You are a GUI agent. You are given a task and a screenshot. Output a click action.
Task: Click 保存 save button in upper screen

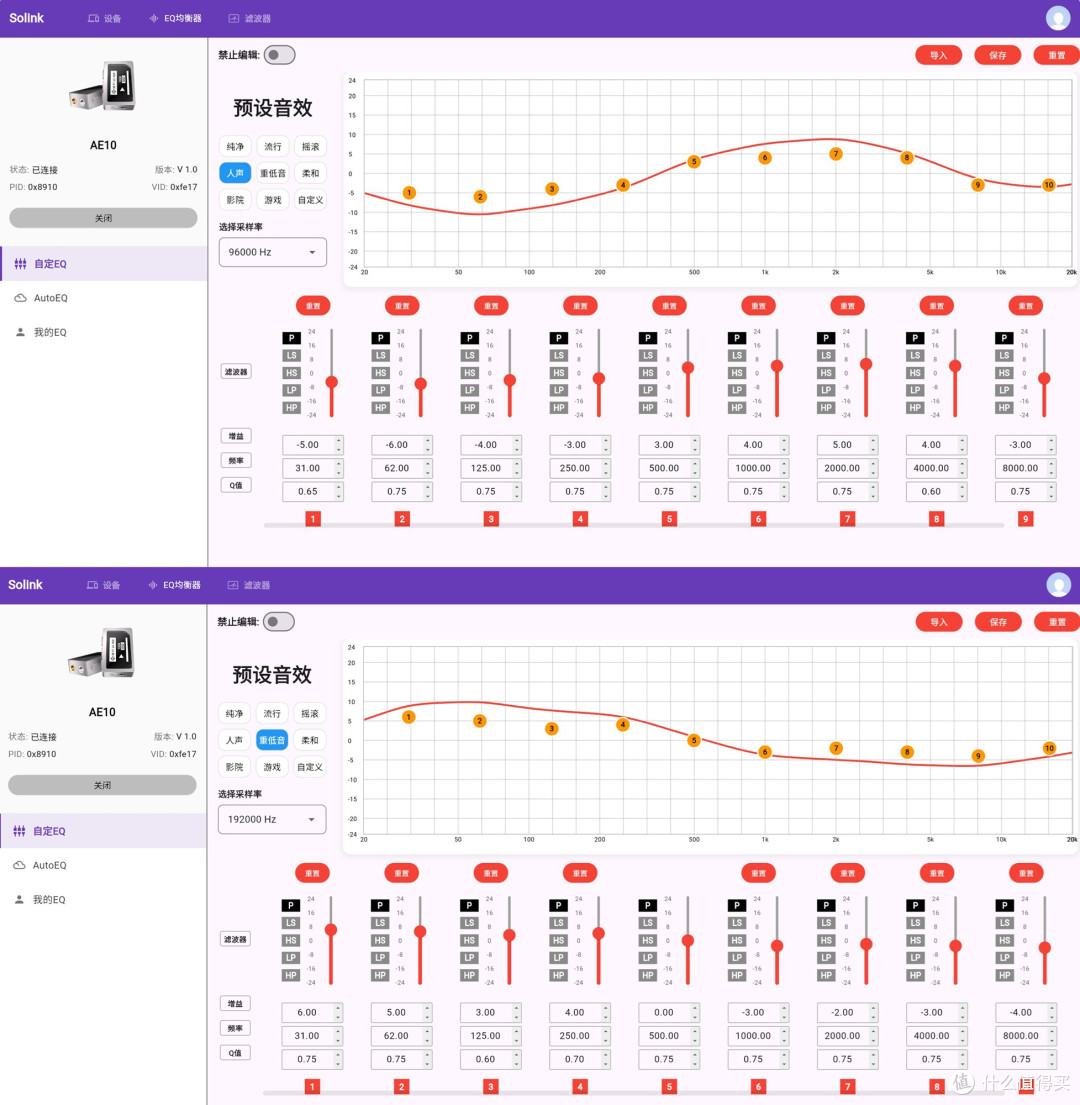tap(998, 55)
